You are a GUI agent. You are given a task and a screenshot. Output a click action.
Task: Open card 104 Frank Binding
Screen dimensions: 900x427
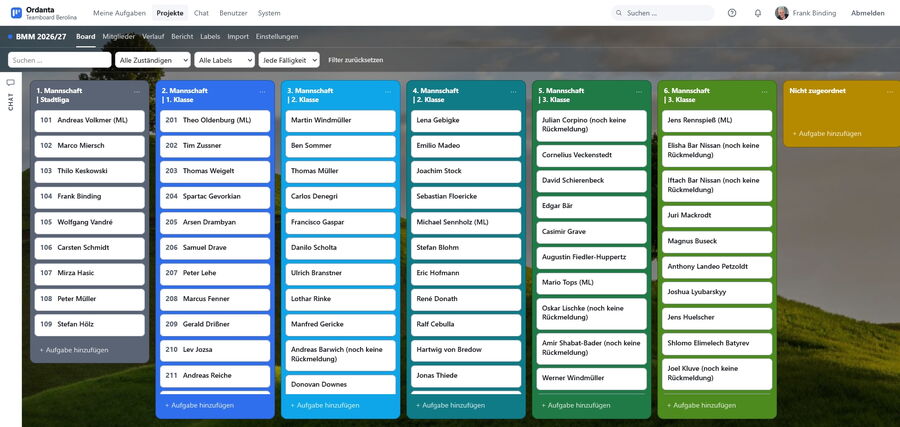pos(90,196)
